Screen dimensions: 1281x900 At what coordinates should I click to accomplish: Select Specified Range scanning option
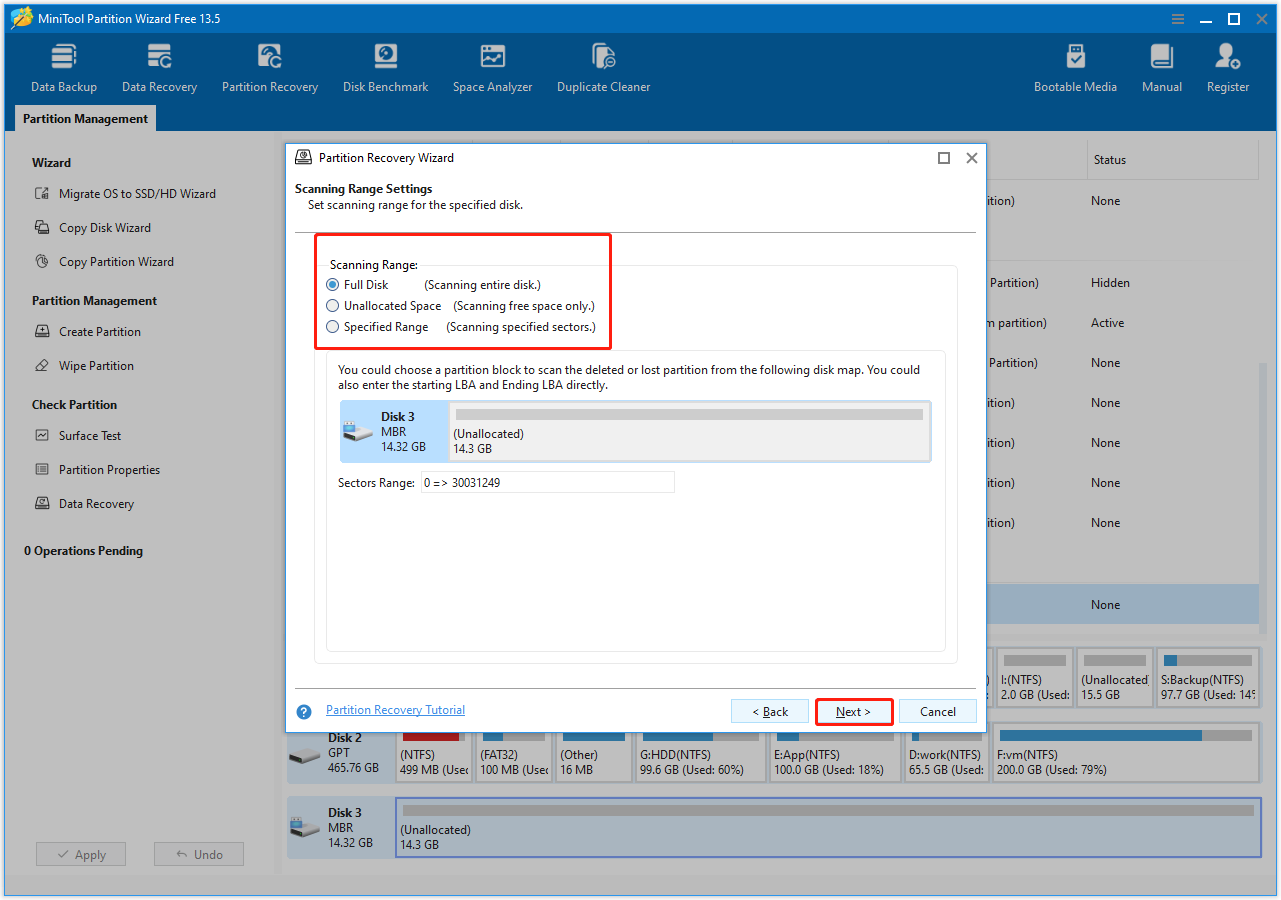click(332, 326)
